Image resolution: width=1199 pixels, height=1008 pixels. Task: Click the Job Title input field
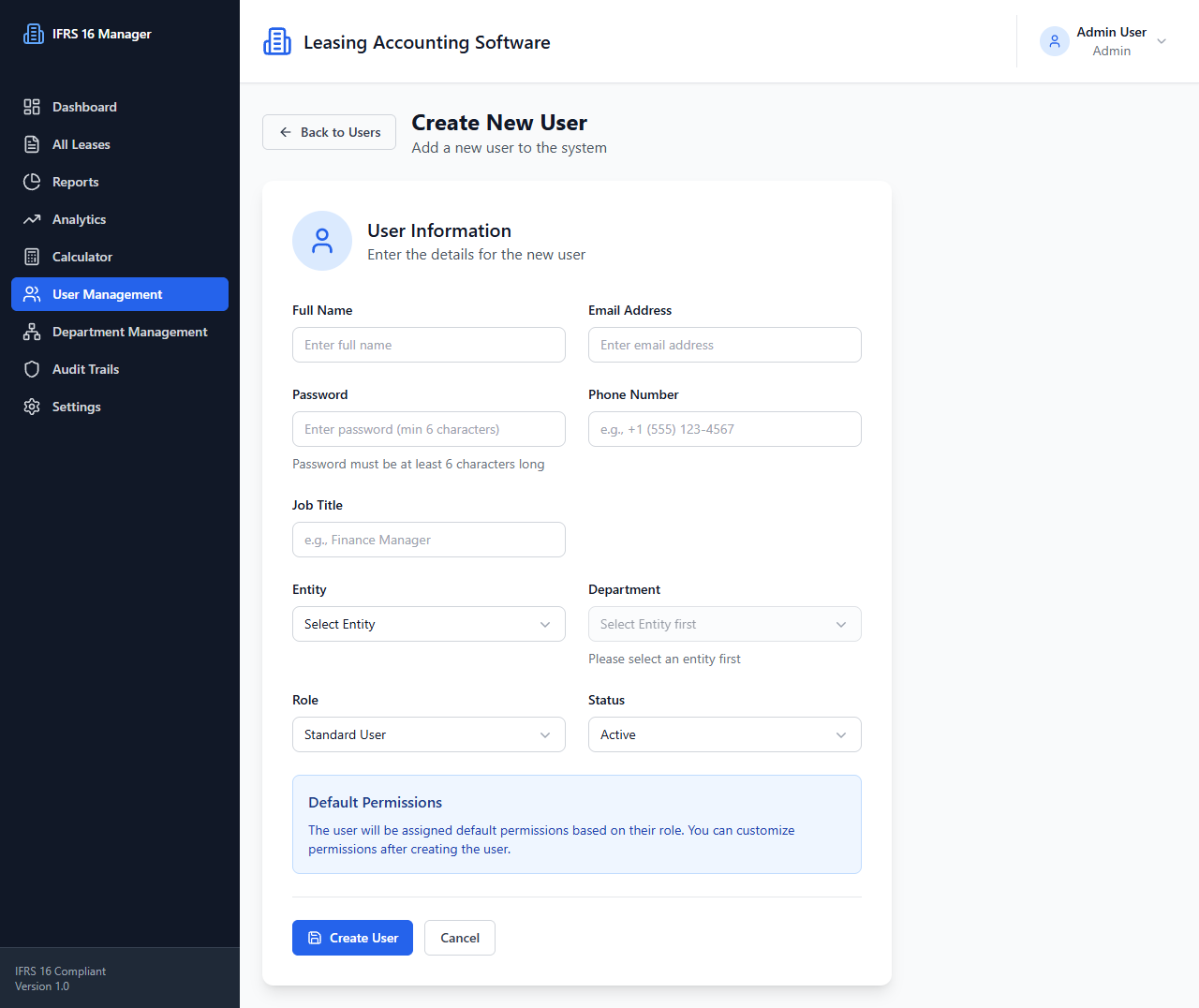(x=429, y=540)
